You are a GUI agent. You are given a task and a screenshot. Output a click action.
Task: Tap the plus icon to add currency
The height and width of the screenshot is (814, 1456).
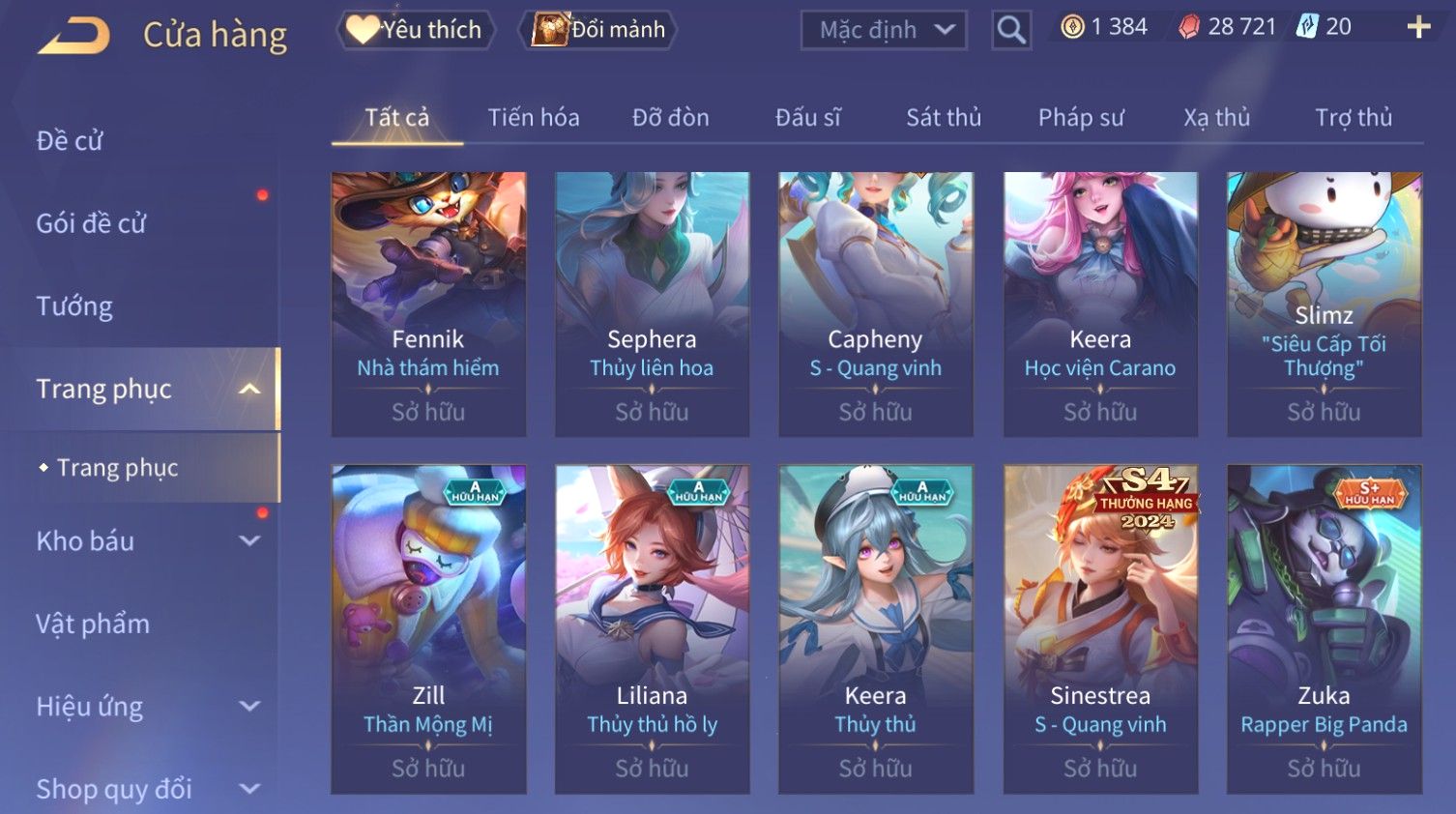pos(1417,27)
